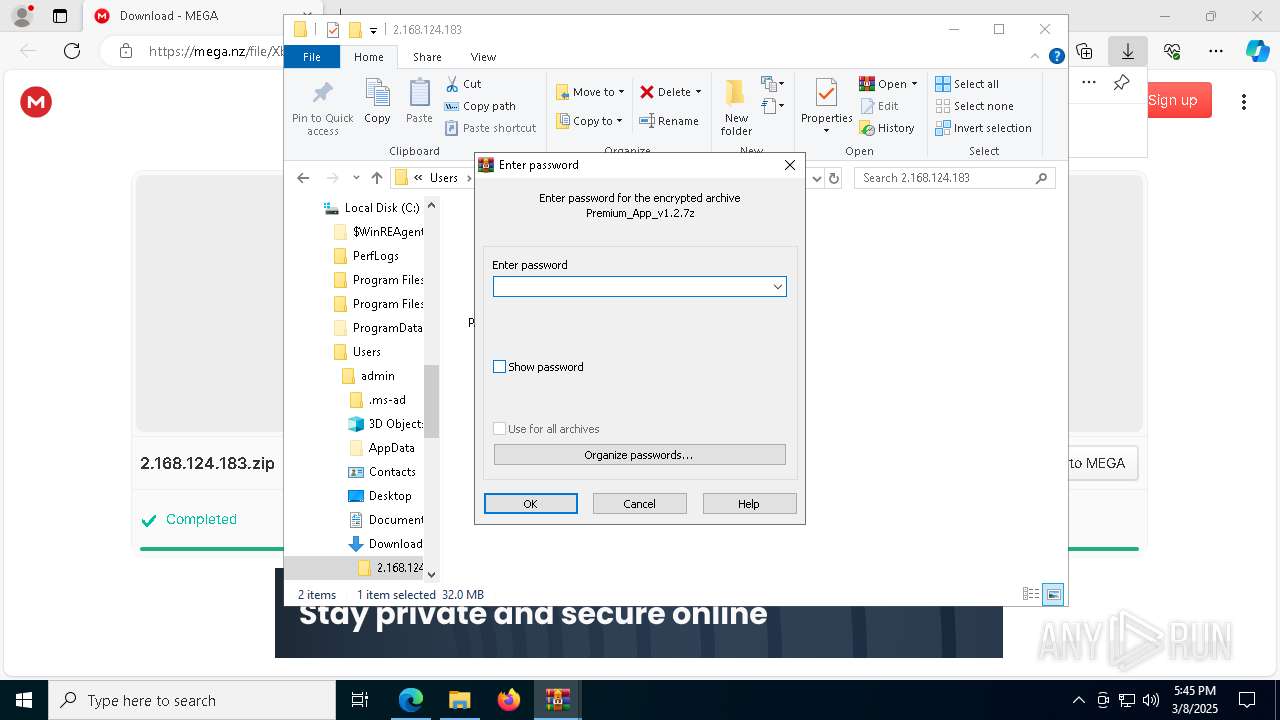Image resolution: width=1280 pixels, height=720 pixels.
Task: Click the Paste icon in the ribbon
Action: pyautogui.click(x=419, y=102)
